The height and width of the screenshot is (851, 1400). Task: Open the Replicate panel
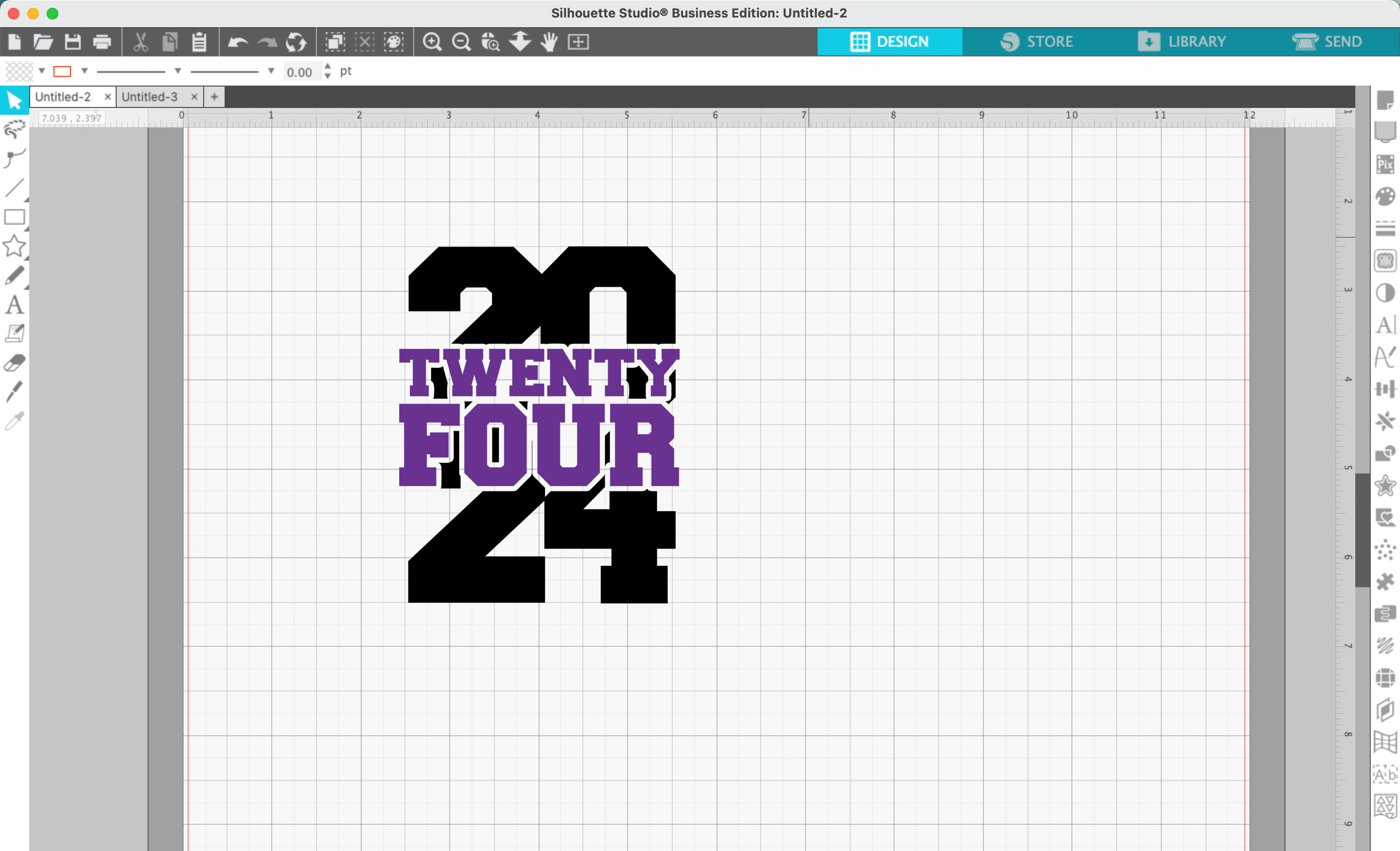tap(1385, 422)
